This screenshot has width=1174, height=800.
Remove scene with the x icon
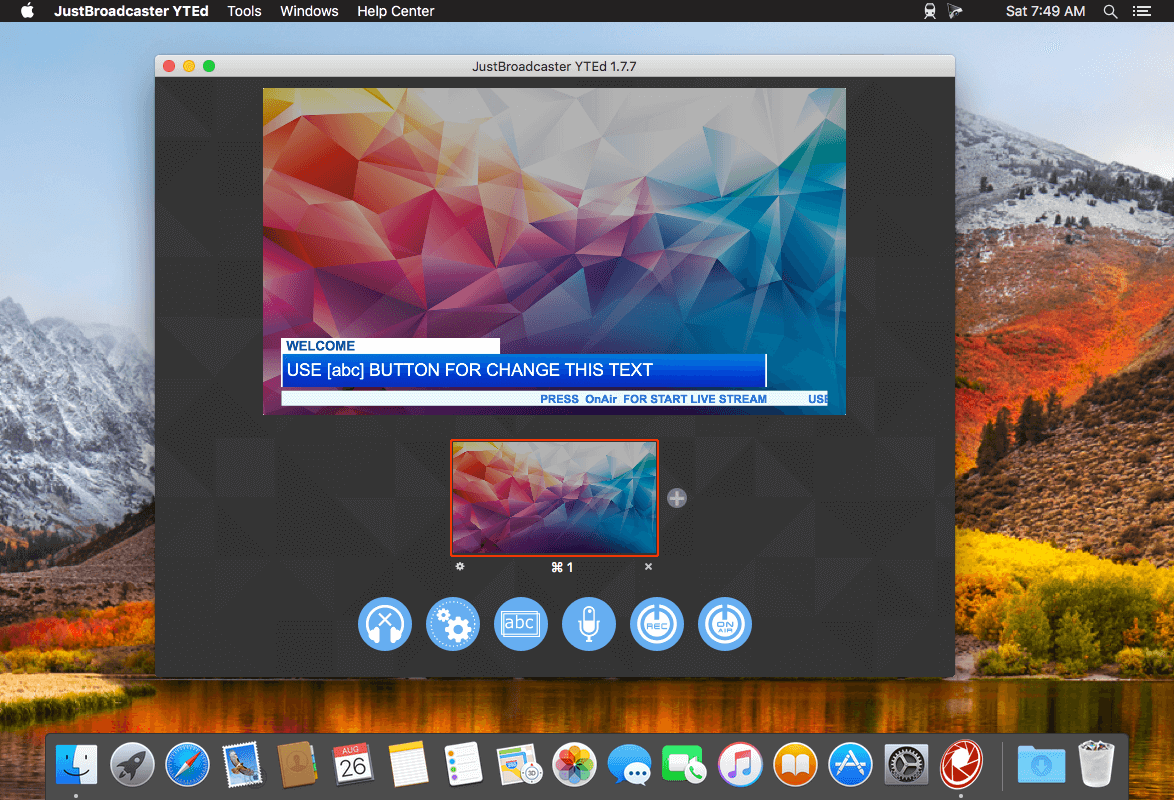[648, 567]
